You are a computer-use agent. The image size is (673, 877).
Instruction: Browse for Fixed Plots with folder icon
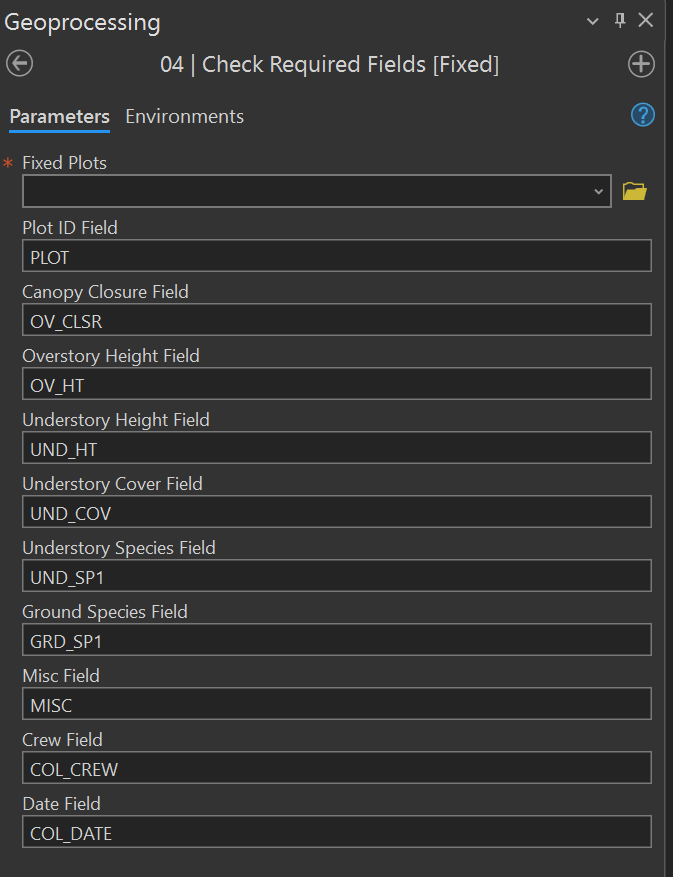pos(635,191)
